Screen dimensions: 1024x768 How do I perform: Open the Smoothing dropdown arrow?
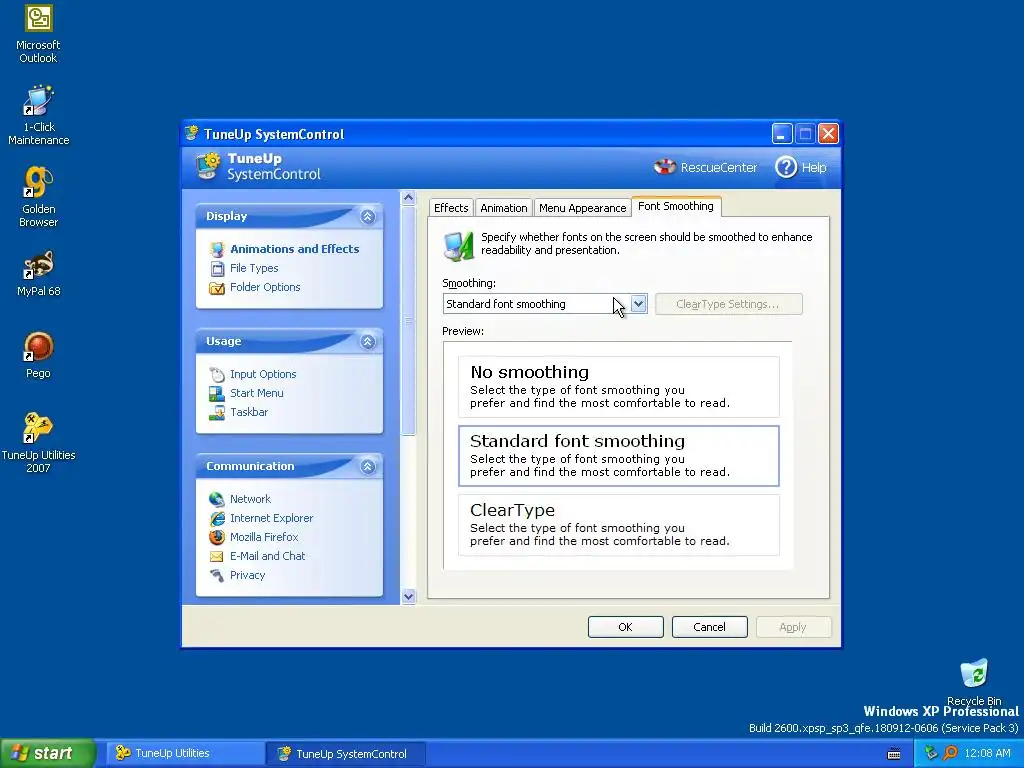point(639,304)
